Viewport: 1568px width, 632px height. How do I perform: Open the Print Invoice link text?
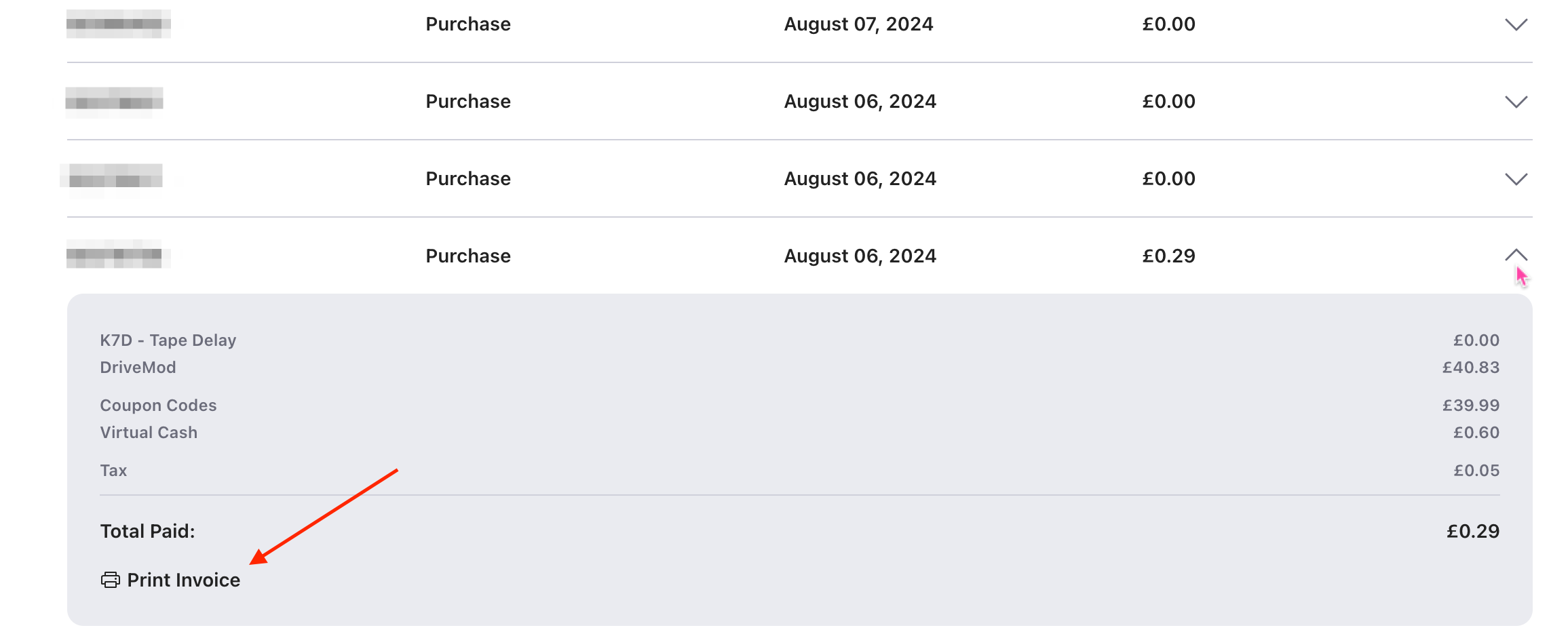click(x=183, y=580)
